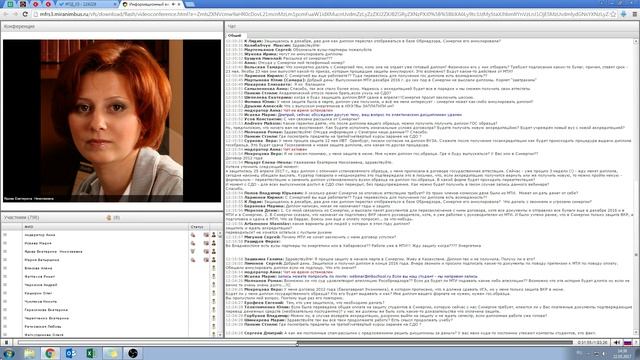Click person icon in модератор Анна row
640x360 pixels.
[213, 235]
